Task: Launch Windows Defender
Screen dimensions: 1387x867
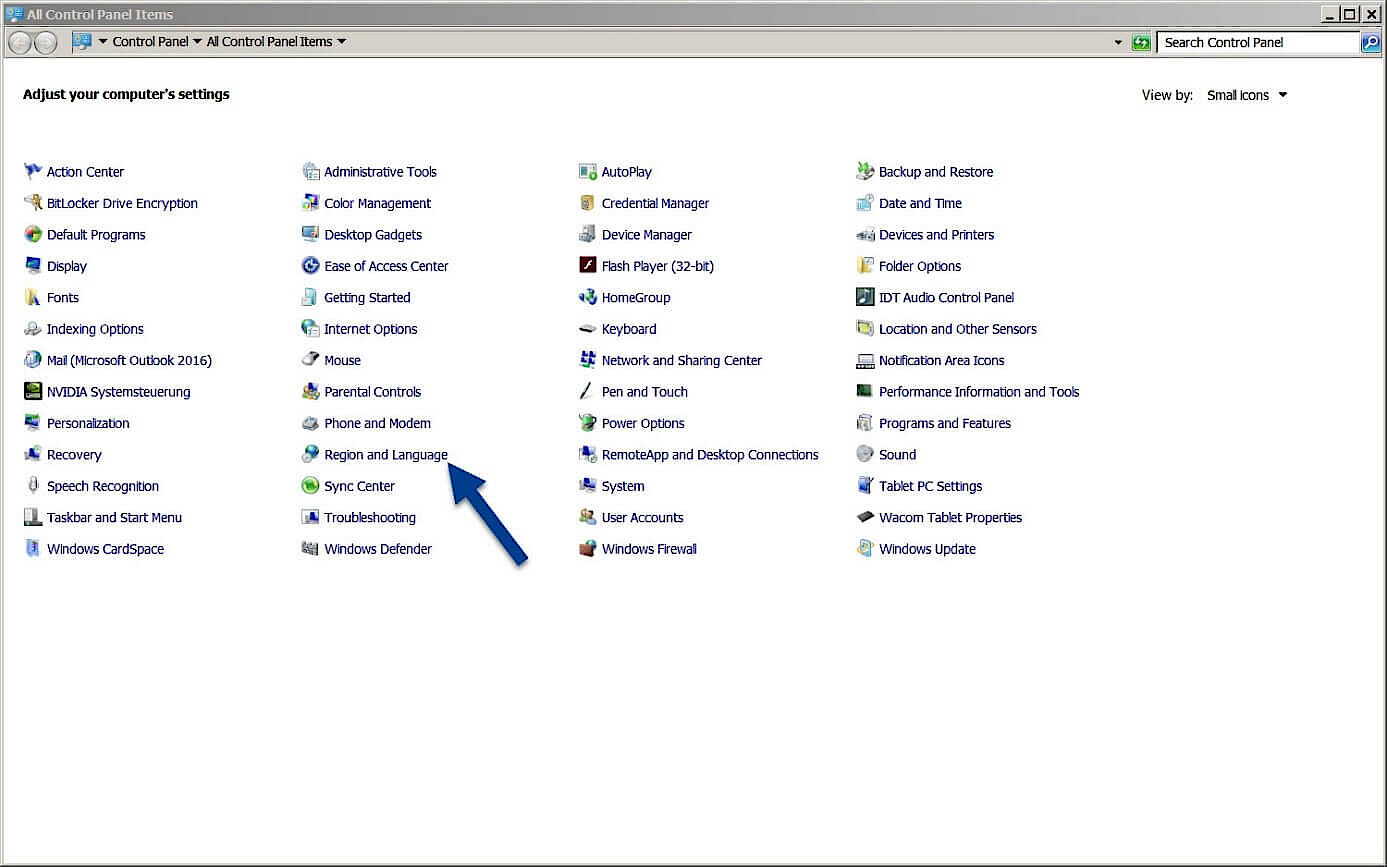Action: click(378, 548)
